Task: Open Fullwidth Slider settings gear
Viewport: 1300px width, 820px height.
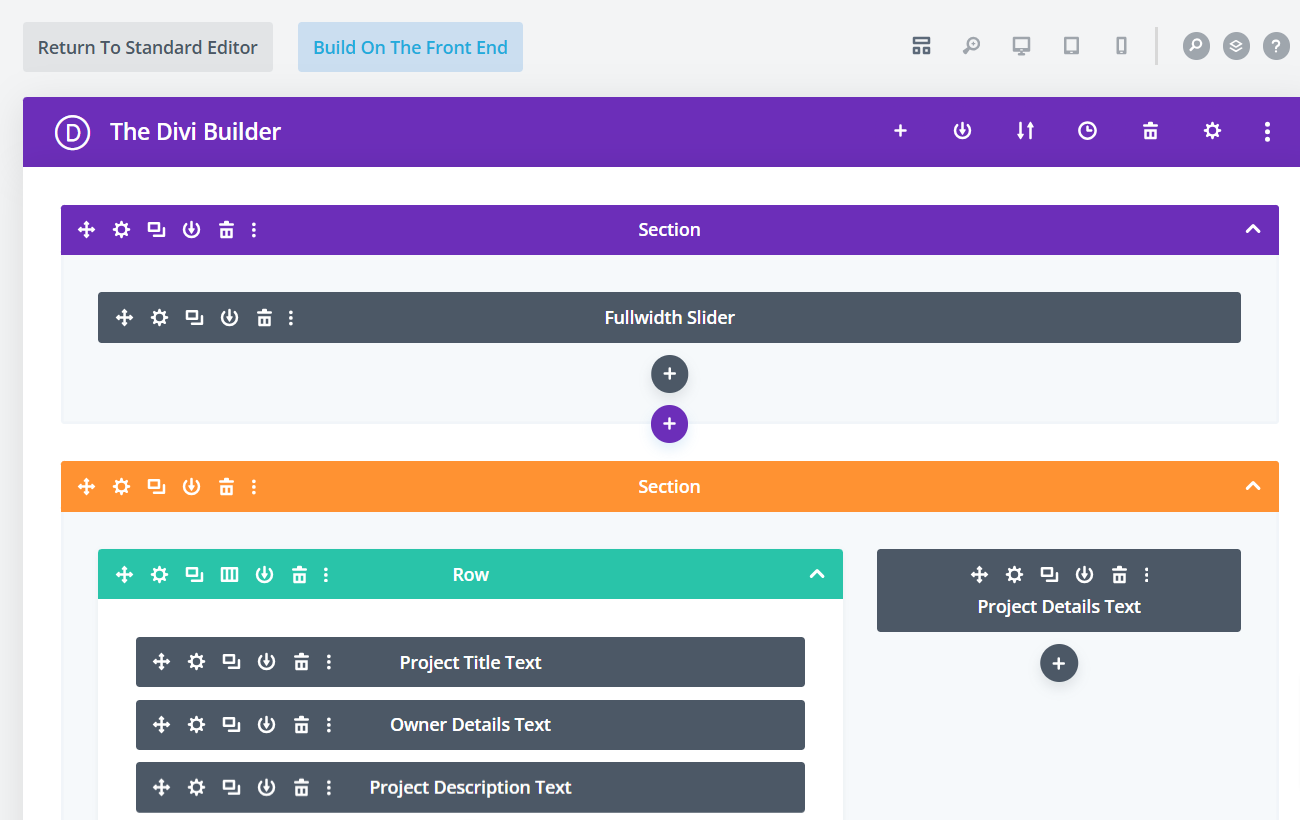Action: tap(159, 318)
